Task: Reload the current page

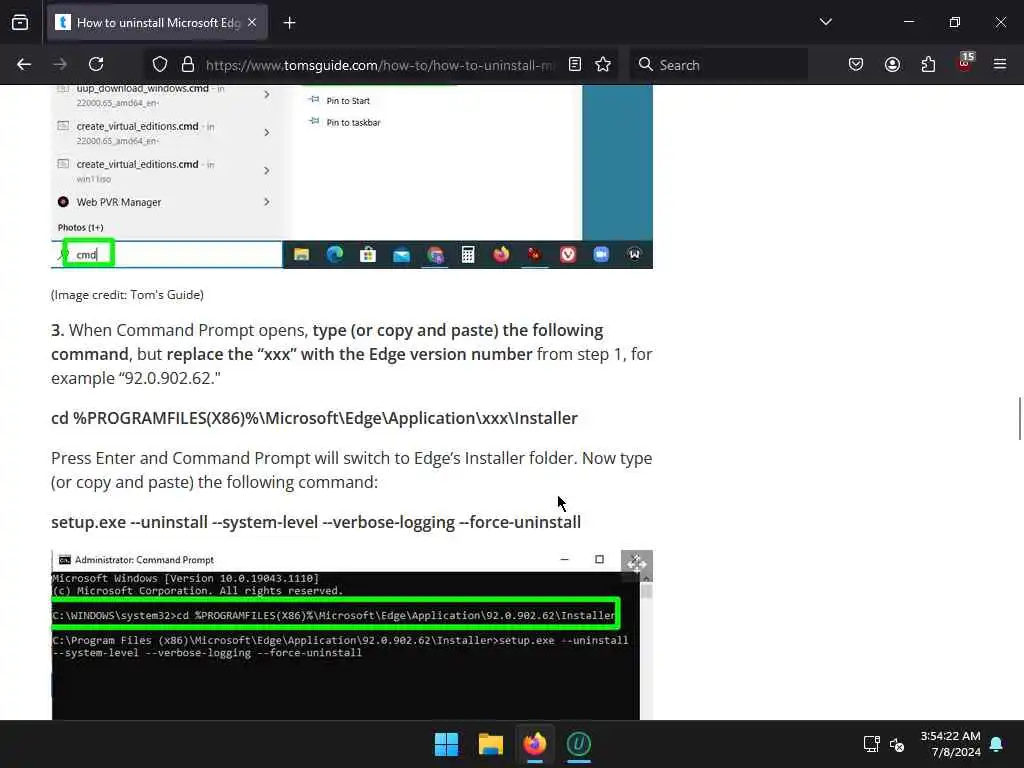Action: (x=96, y=65)
